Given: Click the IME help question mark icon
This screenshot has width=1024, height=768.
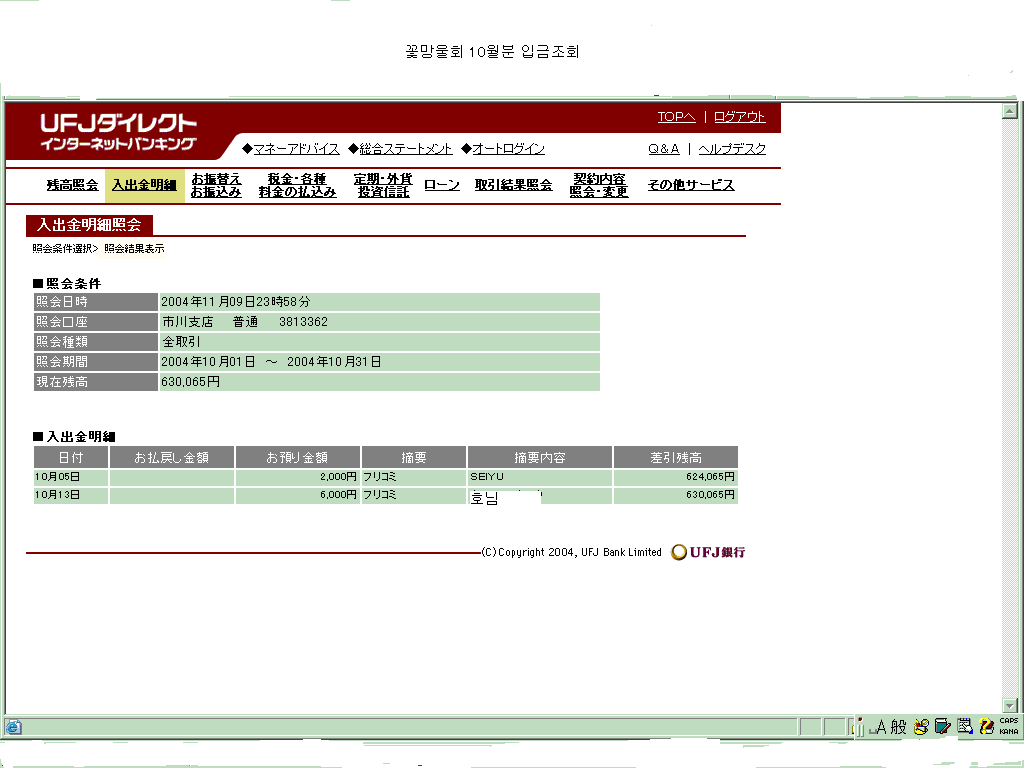Looking at the screenshot, I should tap(986, 727).
